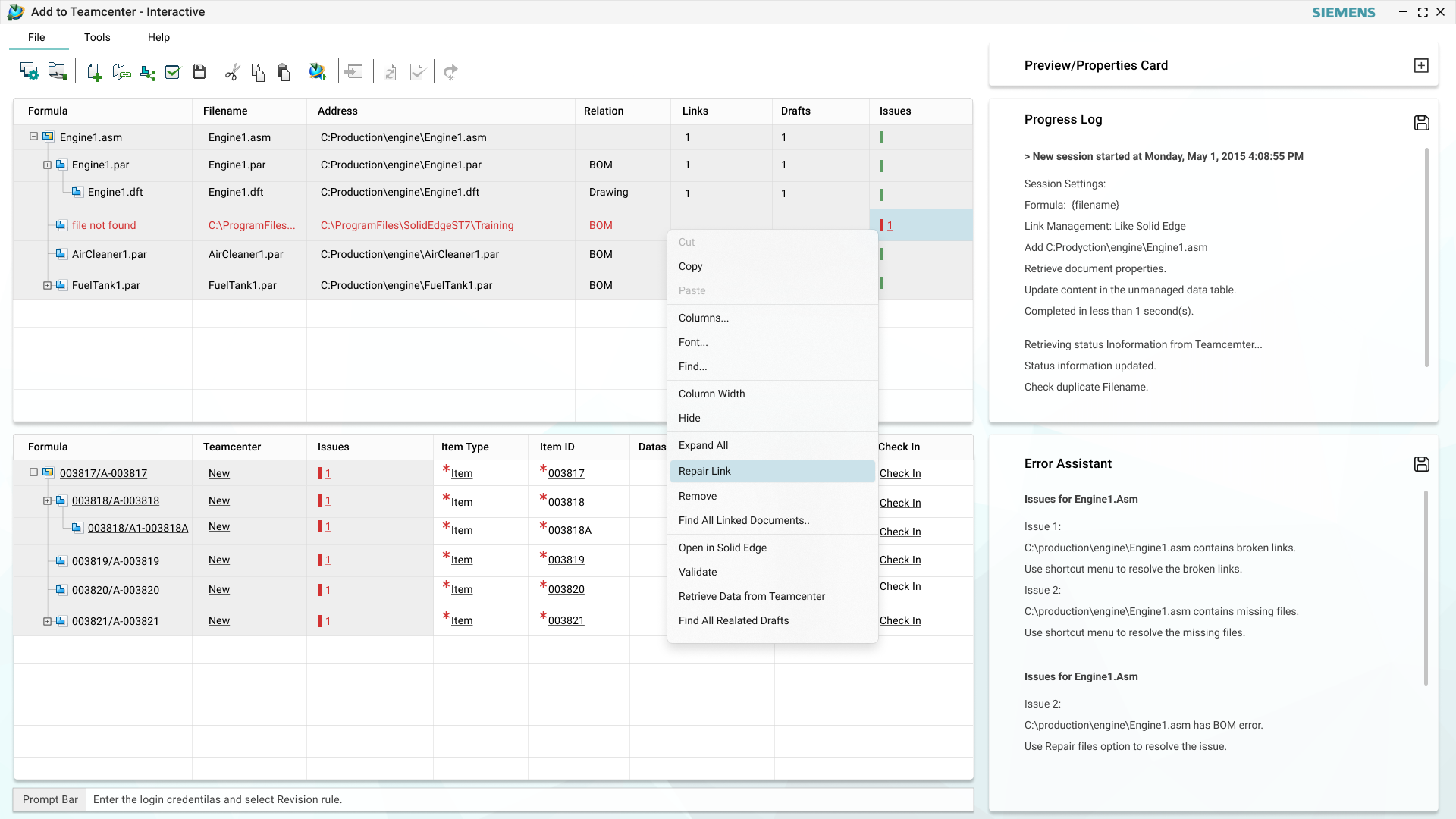Click the open folder toolbar icon

[x=58, y=72]
